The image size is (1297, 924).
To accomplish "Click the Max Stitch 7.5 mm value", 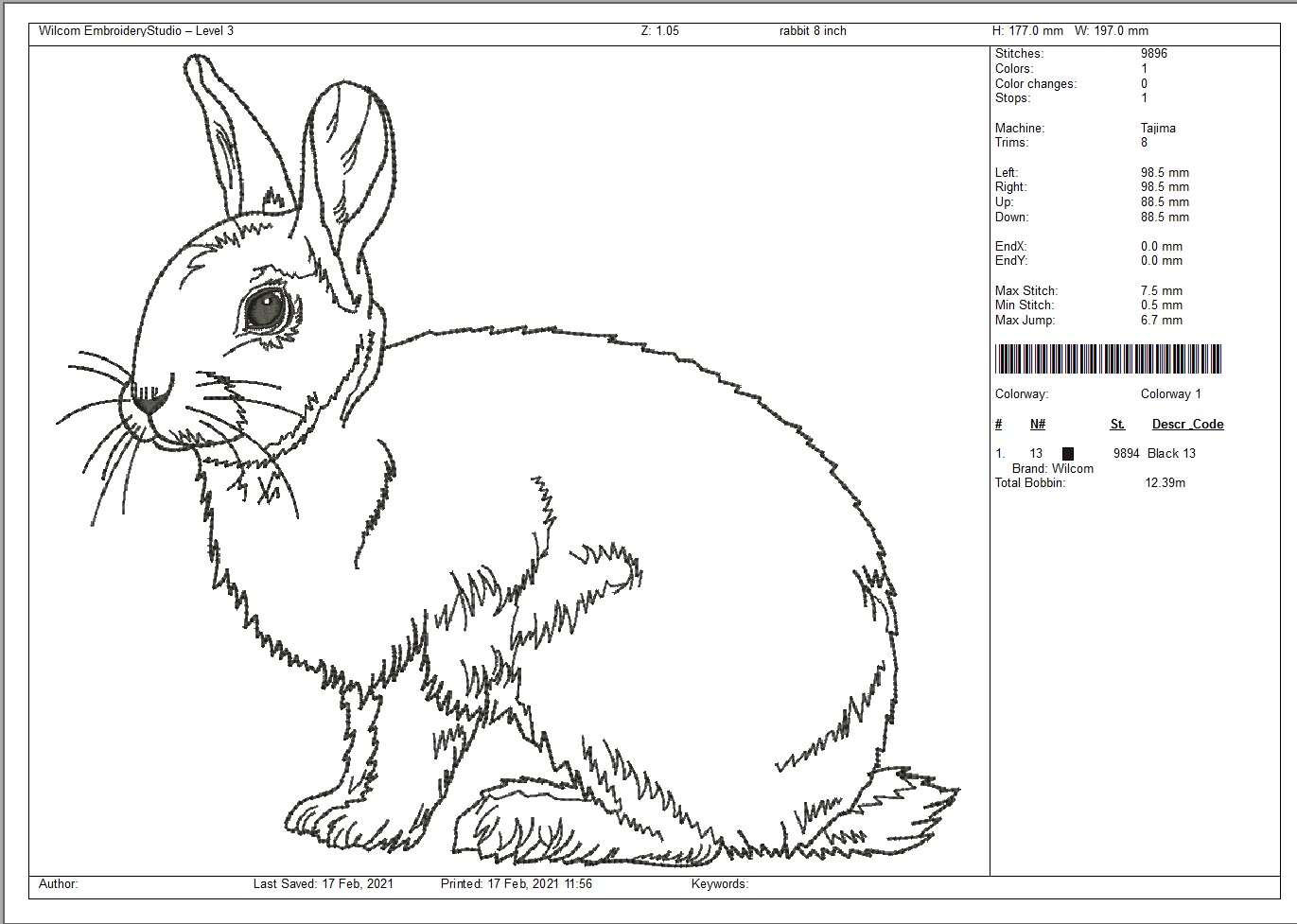I will coord(1161,291).
